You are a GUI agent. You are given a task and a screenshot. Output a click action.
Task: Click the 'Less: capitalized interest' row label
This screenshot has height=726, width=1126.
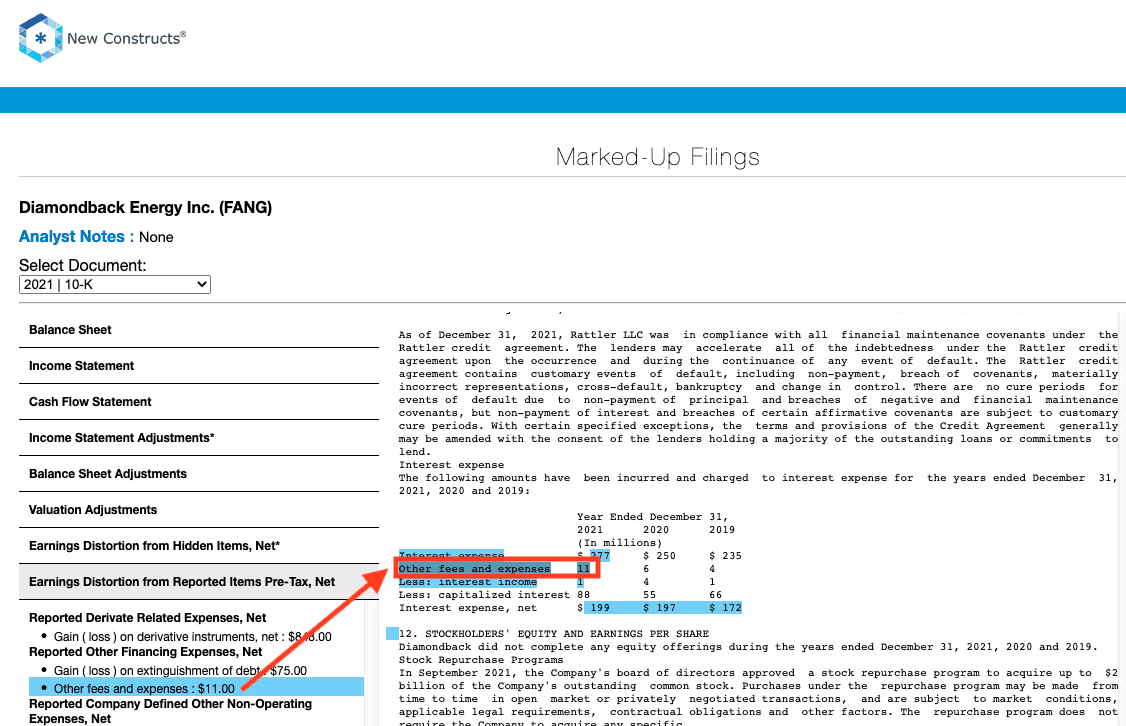coord(485,595)
